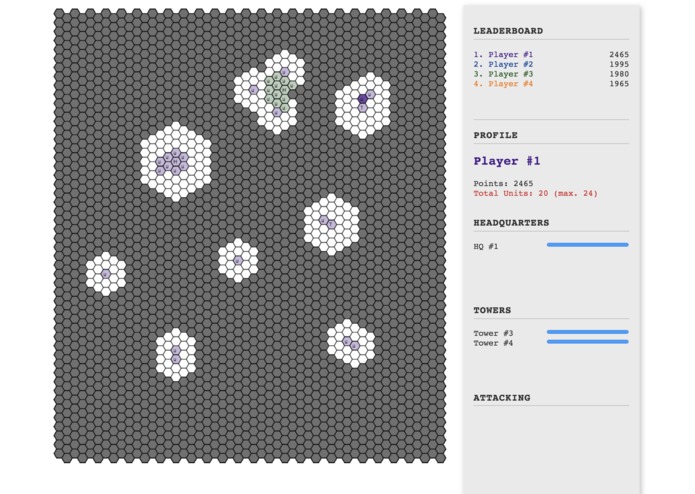
Task: Select the lone unit in the central small cluster
Action: 238,261
